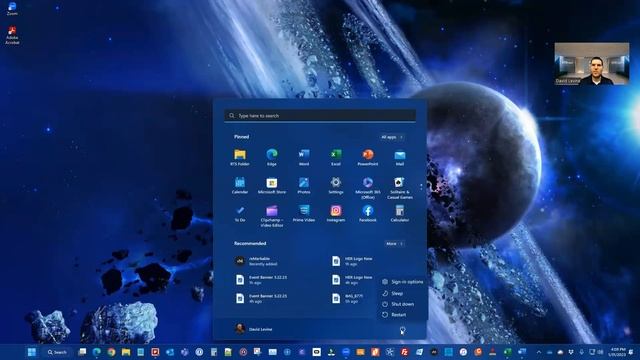The width and height of the screenshot is (640, 360).
Task: Click the Windows Start button on taskbar
Action: [32, 352]
